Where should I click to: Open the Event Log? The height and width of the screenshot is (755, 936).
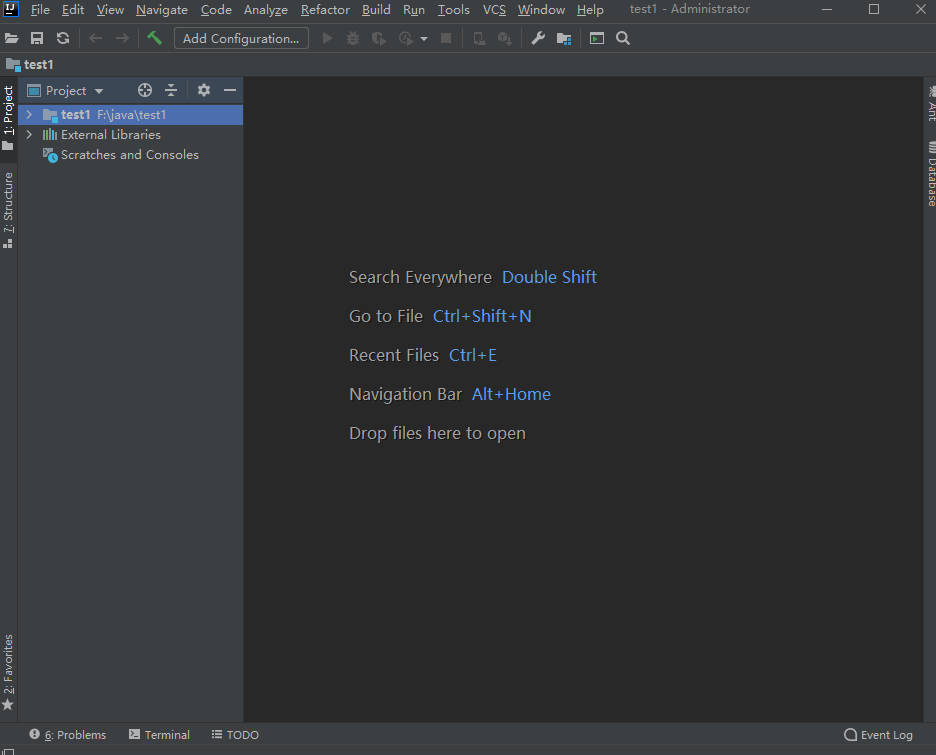[x=878, y=735]
